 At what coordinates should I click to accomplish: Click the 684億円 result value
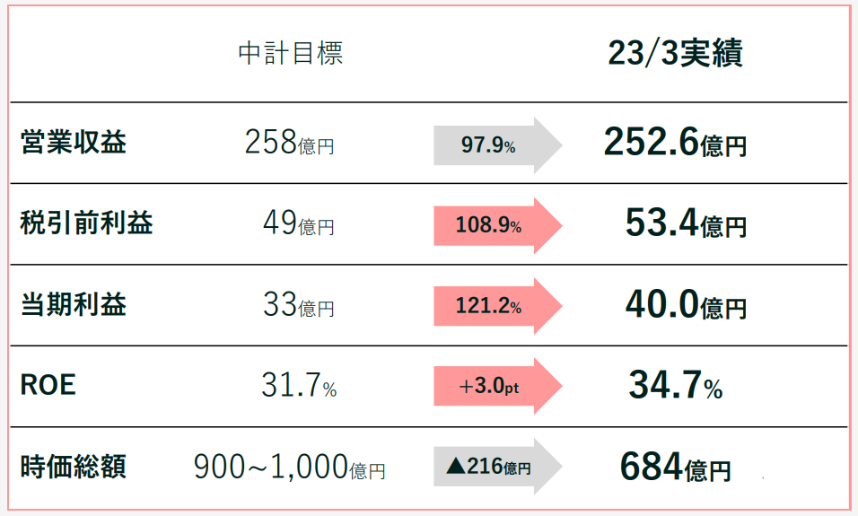675,466
